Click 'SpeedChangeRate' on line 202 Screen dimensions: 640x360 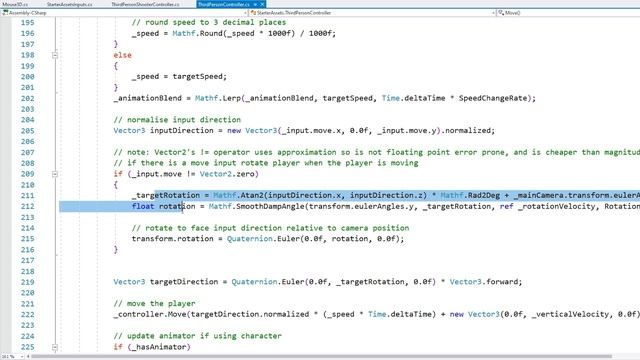pyautogui.click(x=493, y=98)
